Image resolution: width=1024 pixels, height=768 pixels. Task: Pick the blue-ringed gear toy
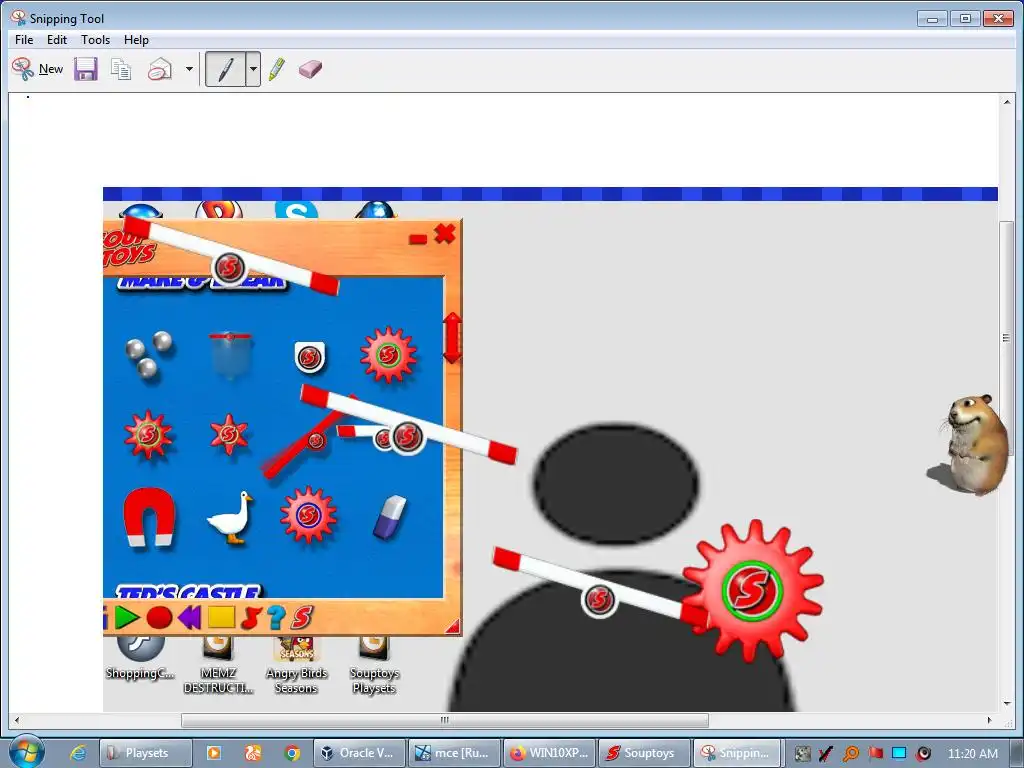(x=308, y=515)
